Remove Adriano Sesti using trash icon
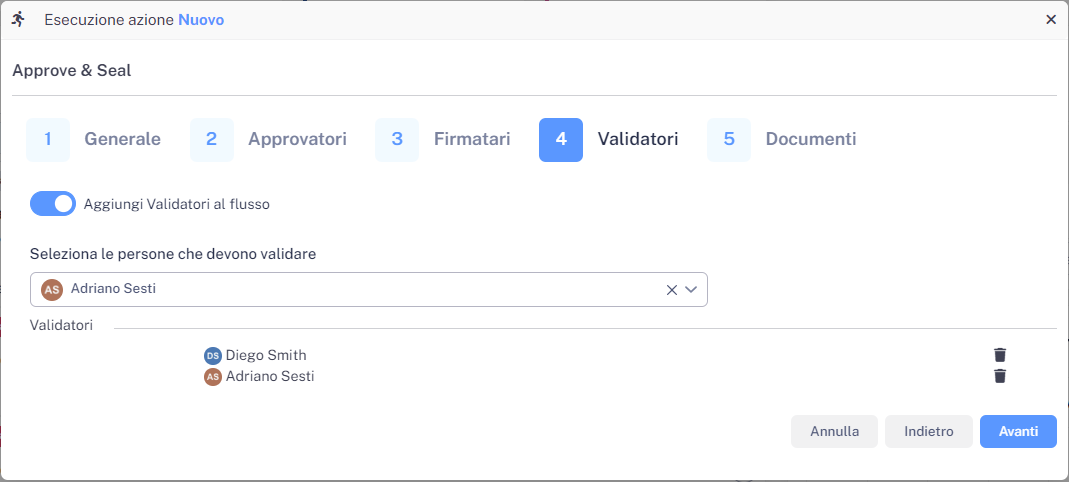 pyautogui.click(x=1000, y=376)
